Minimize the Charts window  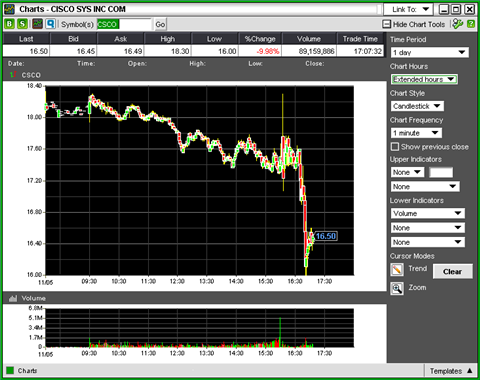pyautogui.click(x=444, y=9)
